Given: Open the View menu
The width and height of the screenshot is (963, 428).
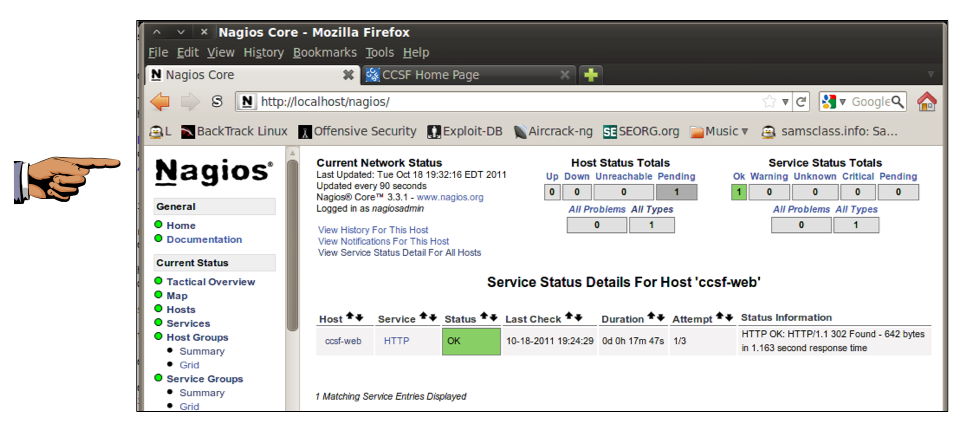Looking at the screenshot, I should (220, 53).
